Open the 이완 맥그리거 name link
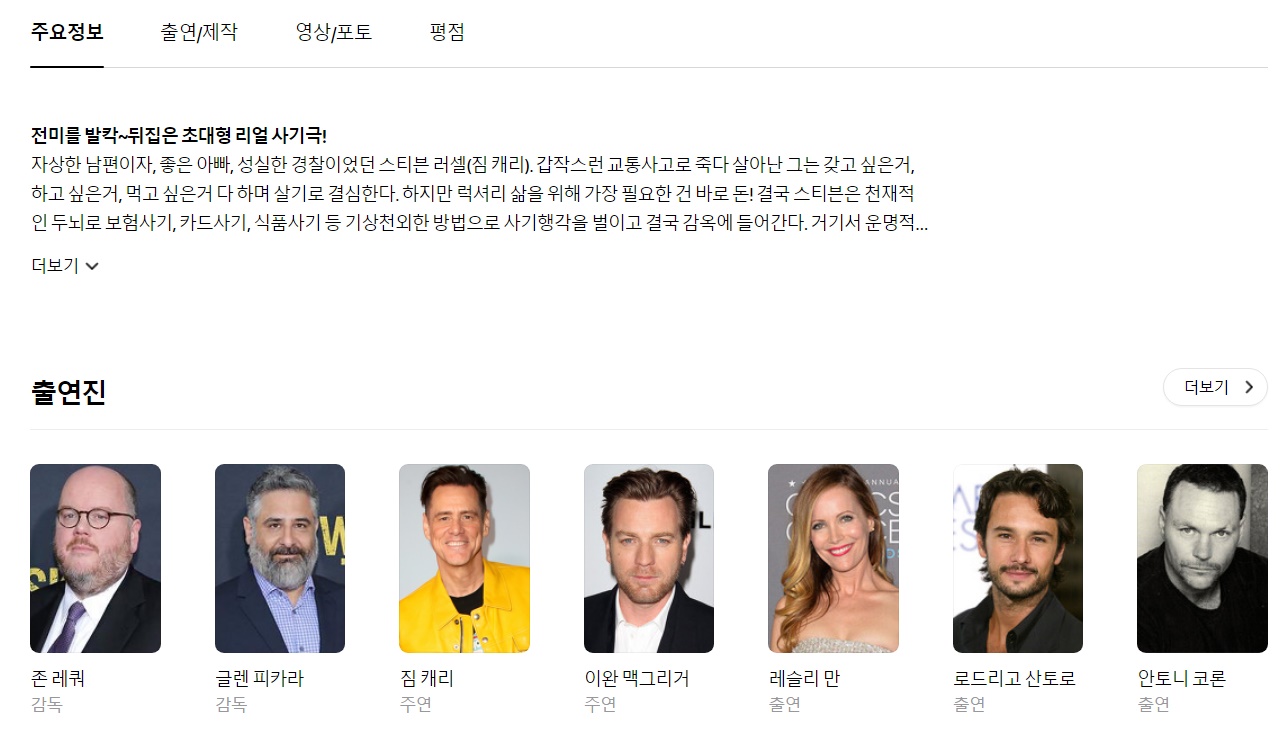The image size is (1284, 740). click(637, 678)
